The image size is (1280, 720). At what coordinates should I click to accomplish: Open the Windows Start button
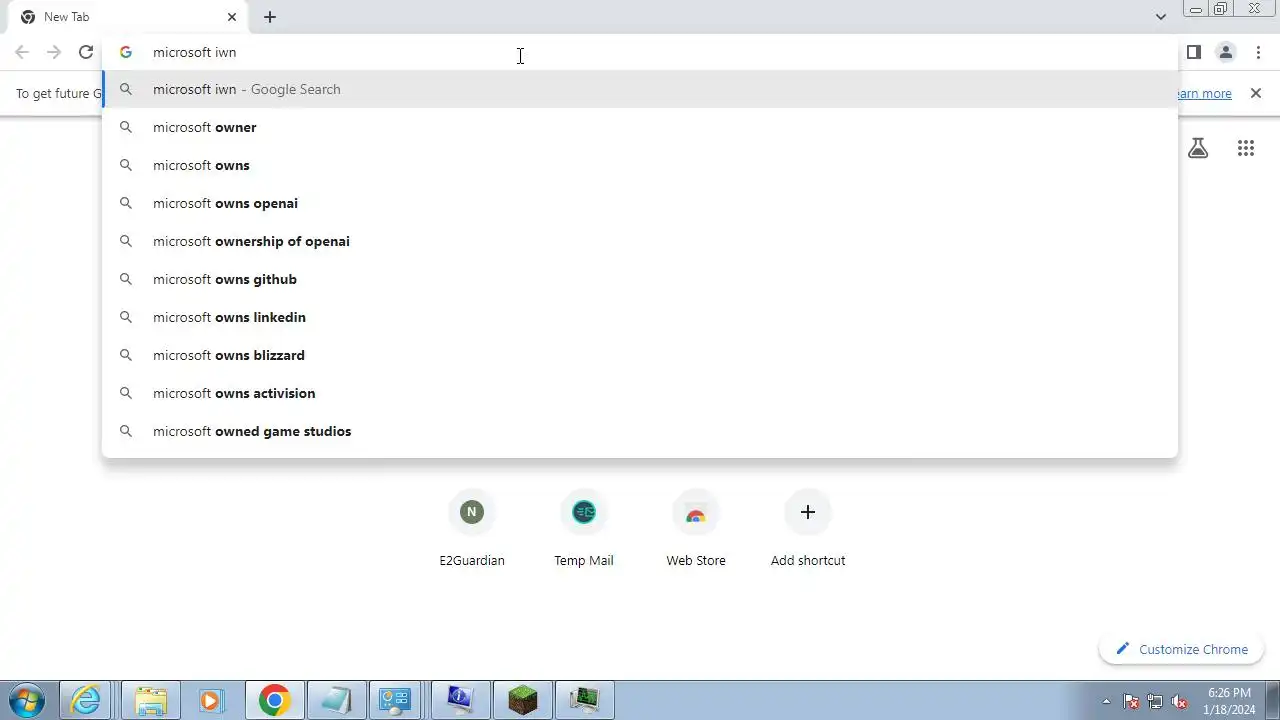27,700
